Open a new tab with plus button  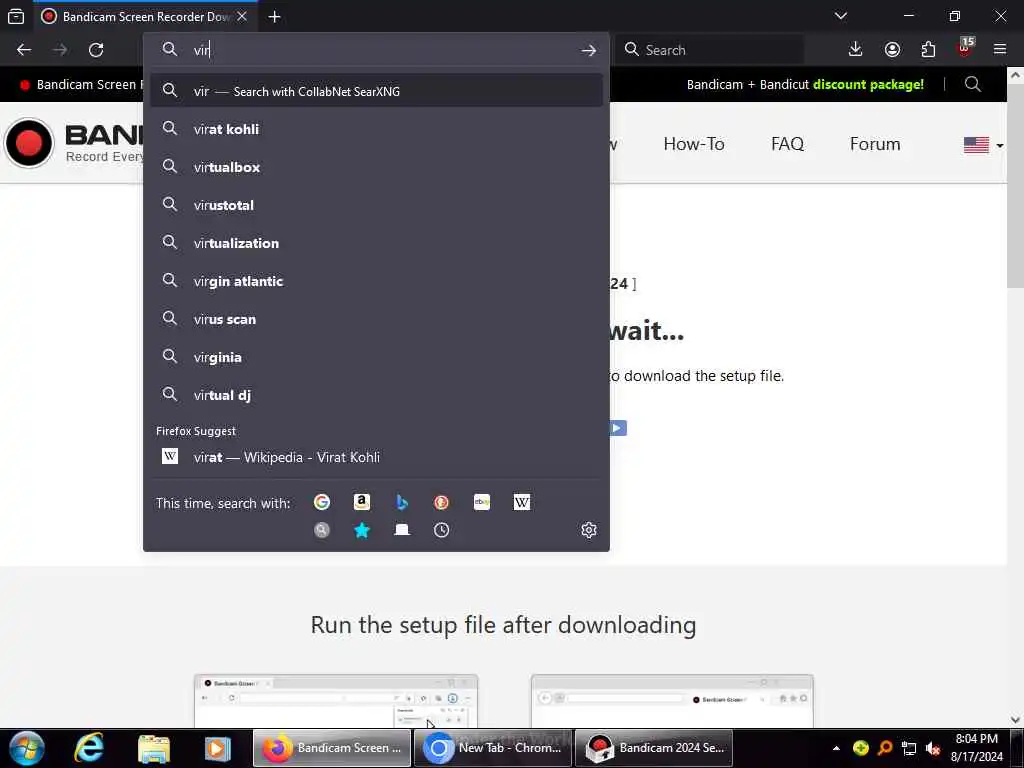pyautogui.click(x=274, y=17)
